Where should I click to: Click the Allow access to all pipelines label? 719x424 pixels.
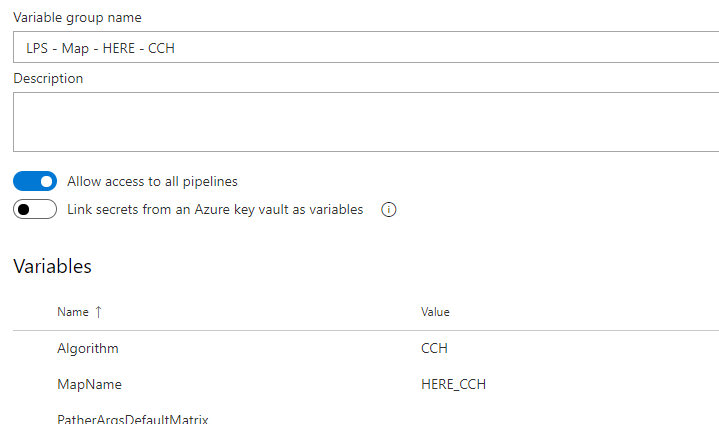click(152, 182)
